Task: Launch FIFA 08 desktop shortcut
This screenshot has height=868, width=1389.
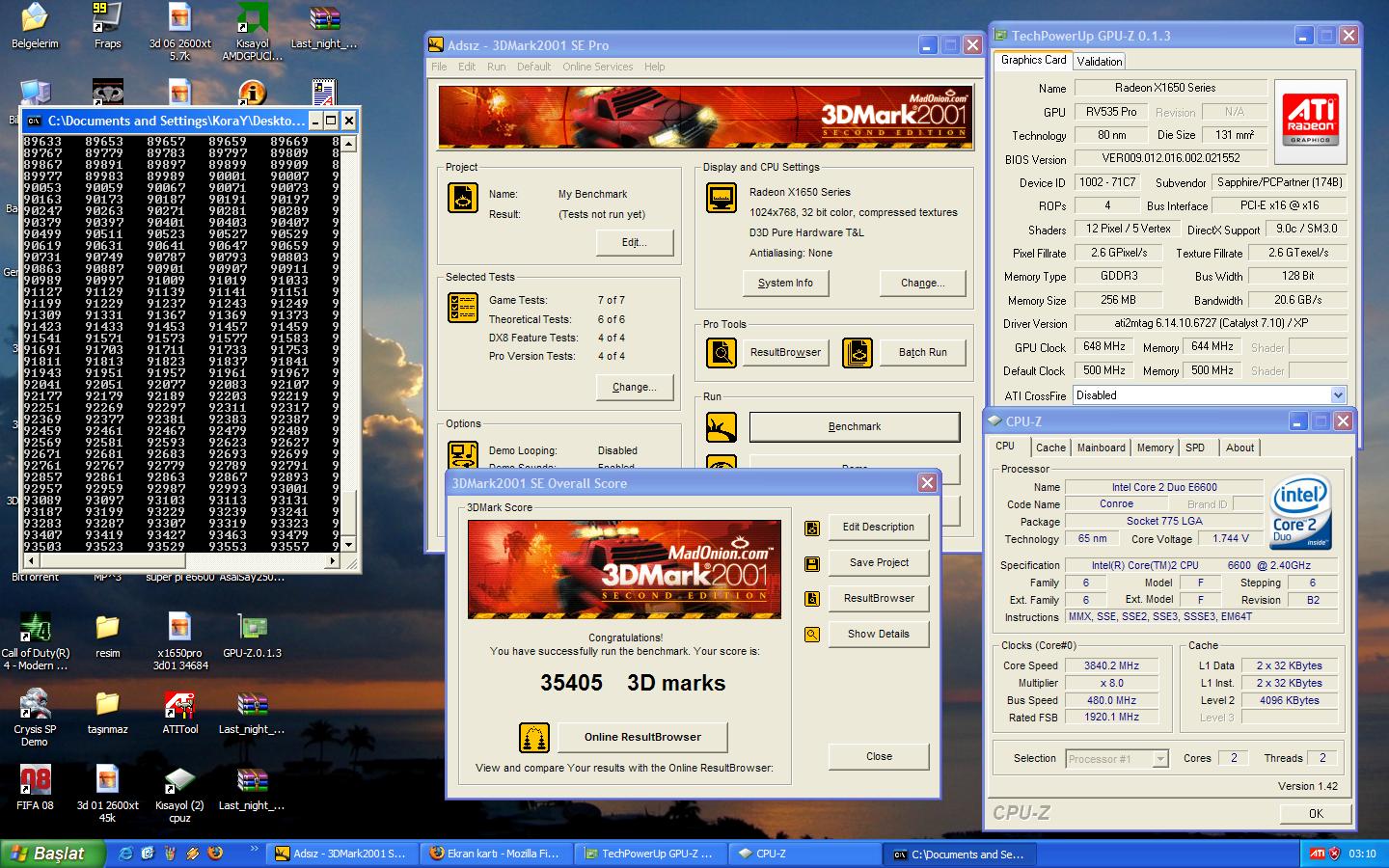Action: [35, 788]
